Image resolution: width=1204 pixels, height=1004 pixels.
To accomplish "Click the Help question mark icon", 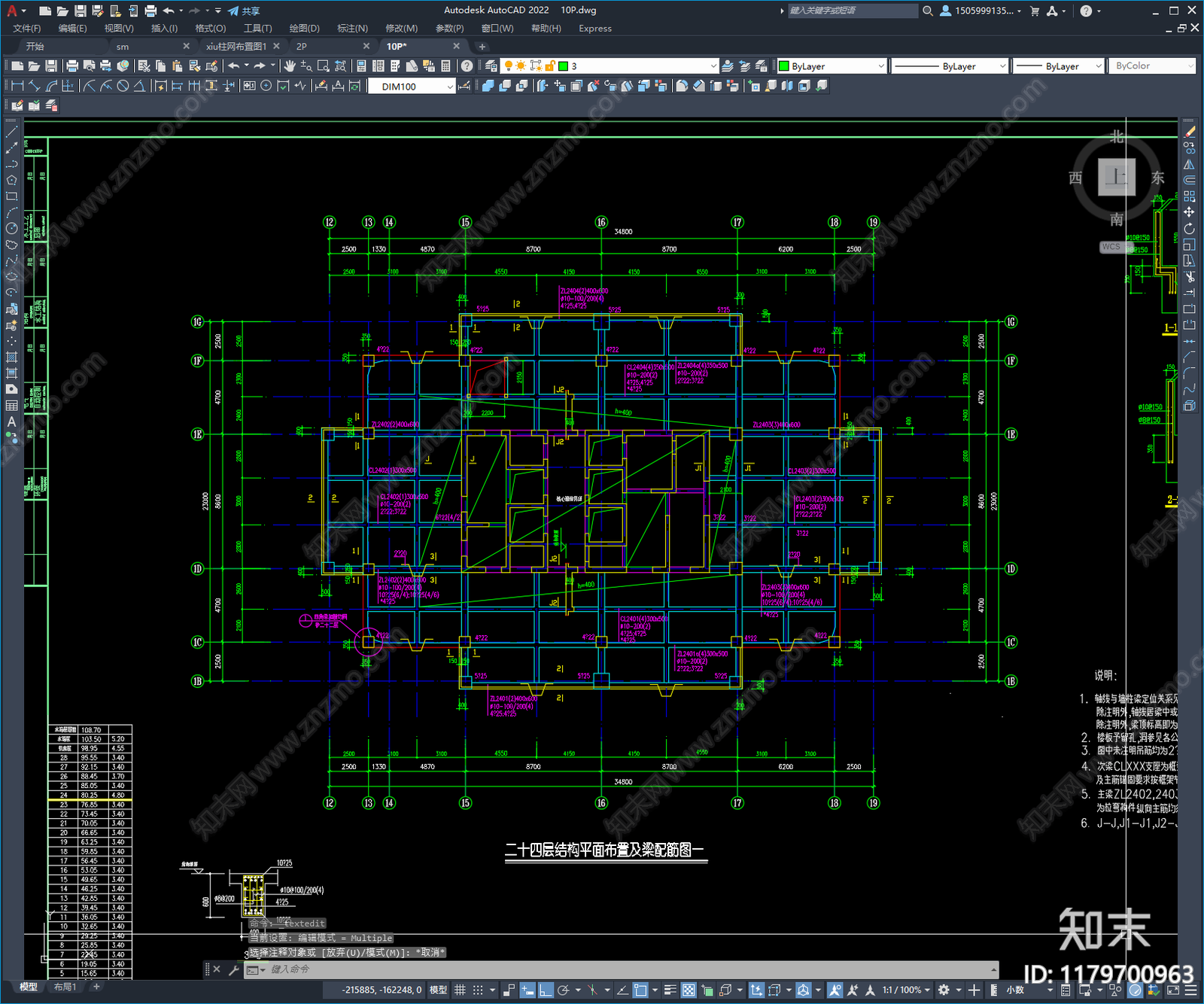I will pyautogui.click(x=467, y=66).
